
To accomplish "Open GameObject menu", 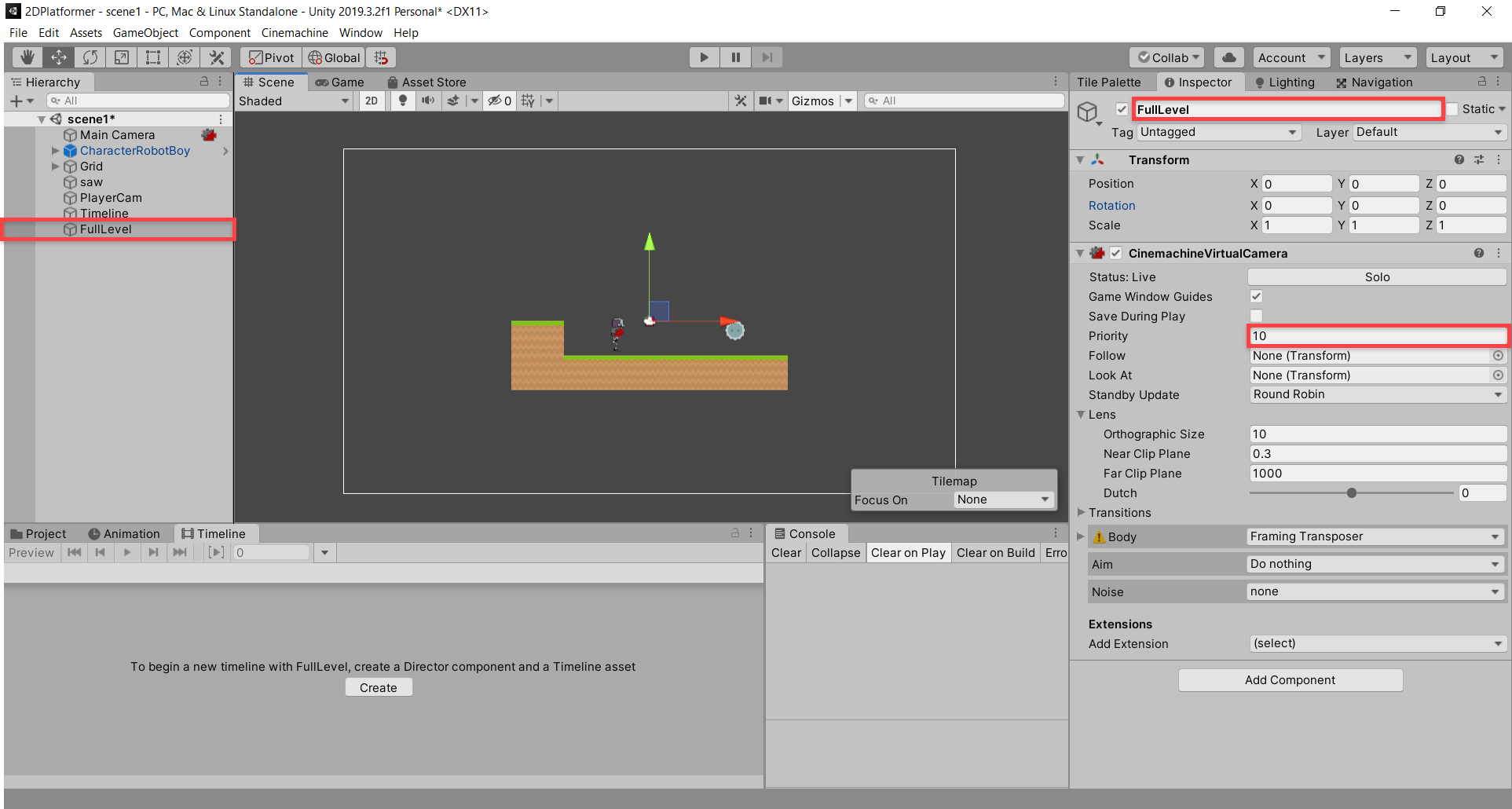I will pos(145,33).
